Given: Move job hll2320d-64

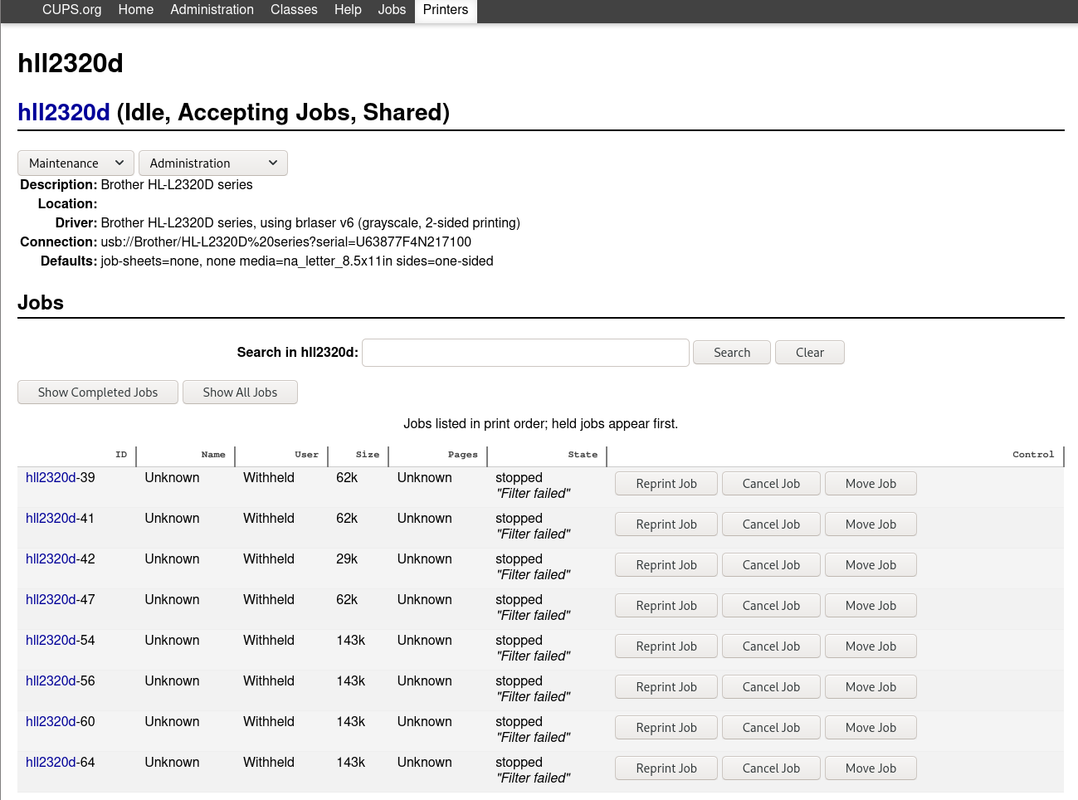Looking at the screenshot, I should (x=870, y=768).
